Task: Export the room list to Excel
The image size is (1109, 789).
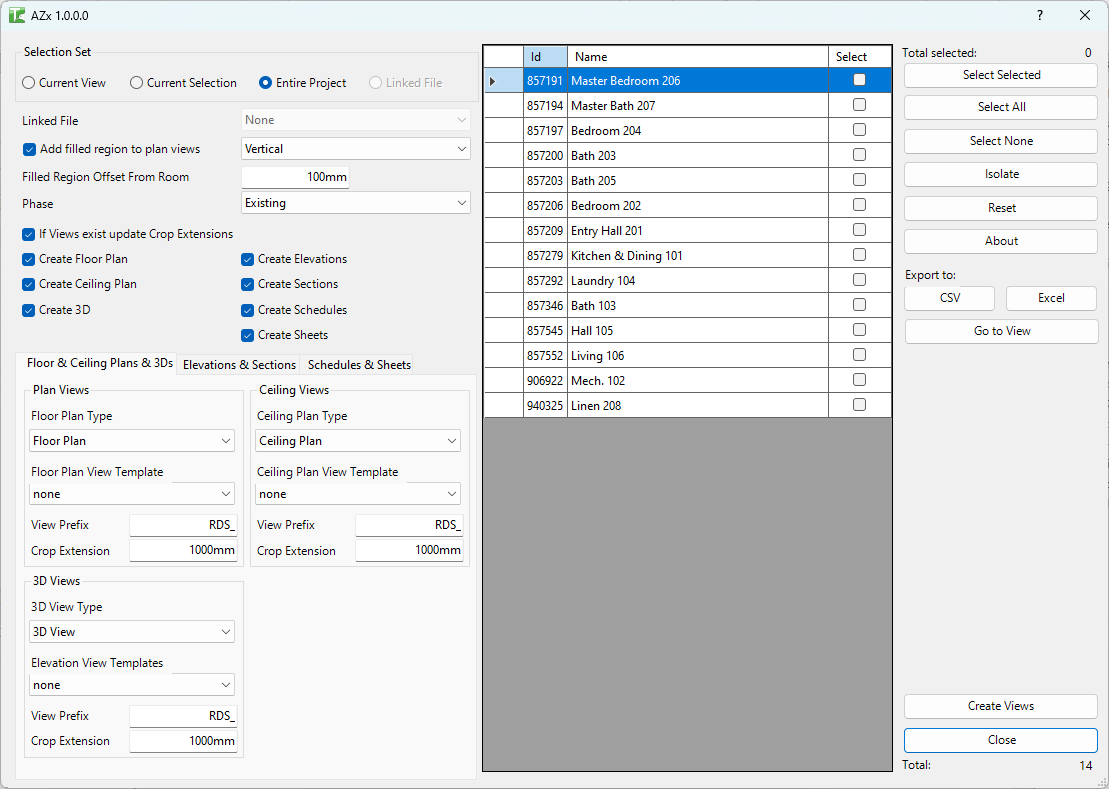Action: 1050,298
